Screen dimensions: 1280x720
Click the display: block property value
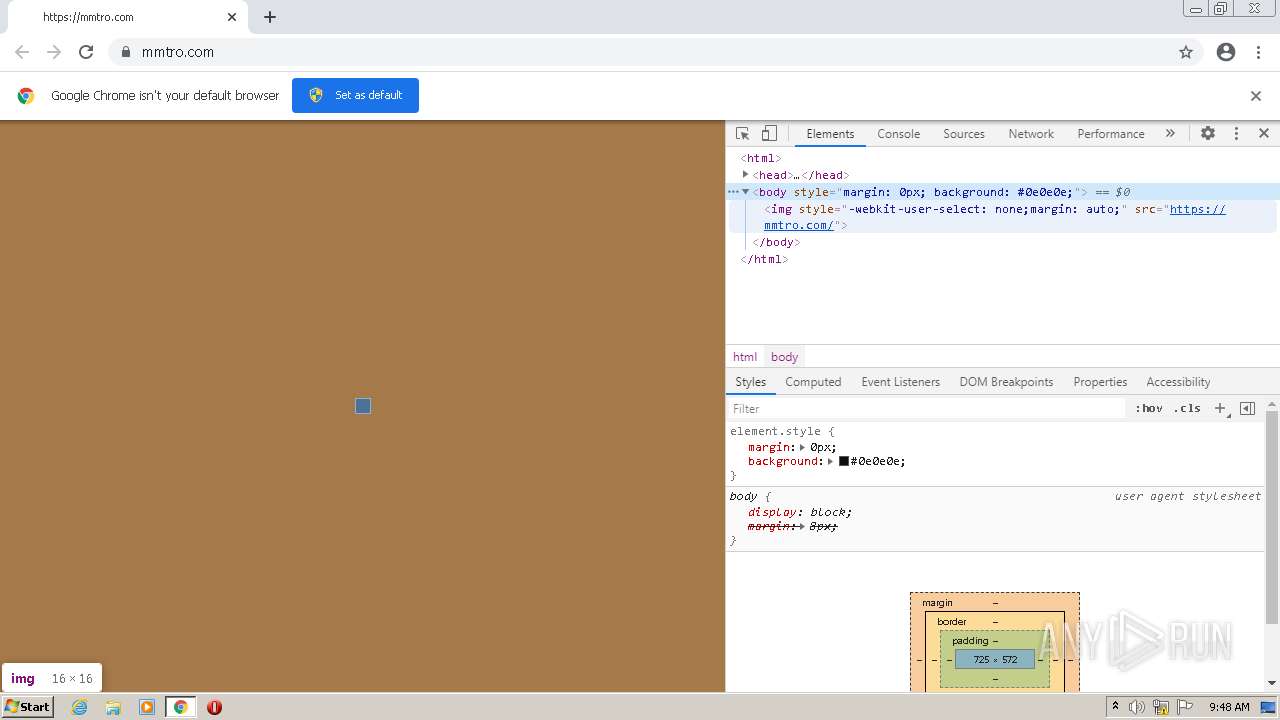tap(830, 512)
